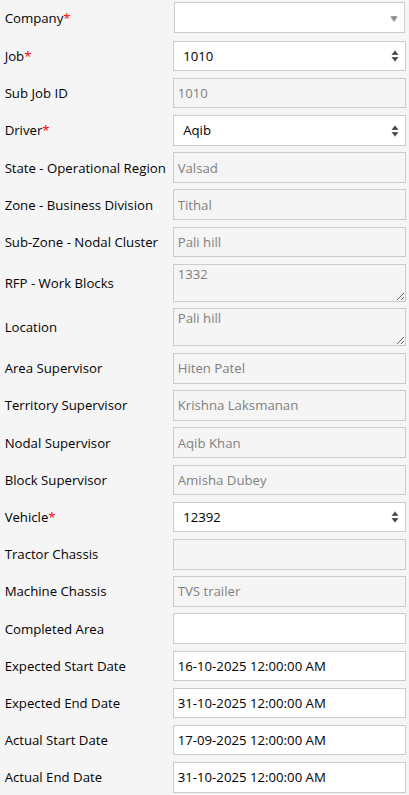Open the Vehicle dropdown showing 12392
Image resolution: width=409 pixels, height=795 pixels.
(289, 517)
